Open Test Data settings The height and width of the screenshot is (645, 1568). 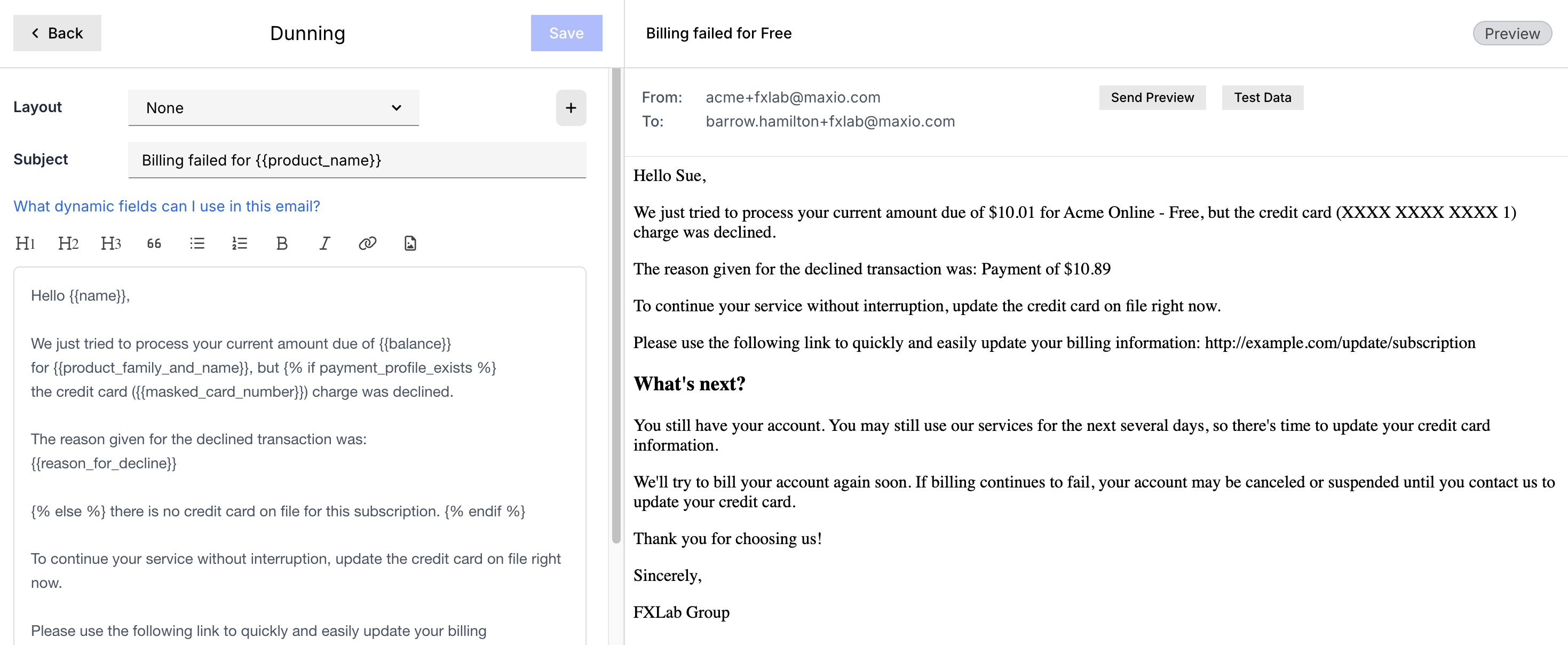tap(1262, 98)
